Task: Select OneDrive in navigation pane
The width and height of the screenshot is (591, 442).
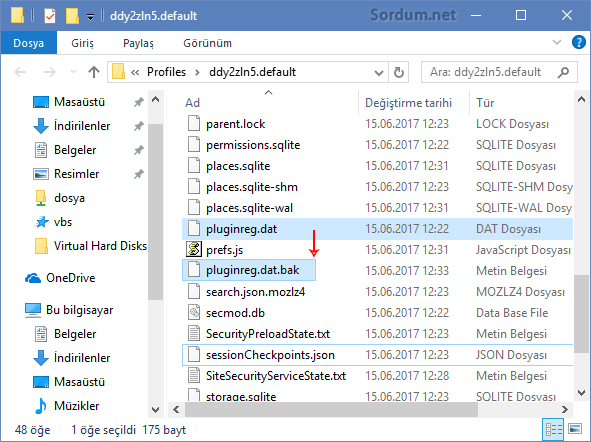Action: [60, 278]
